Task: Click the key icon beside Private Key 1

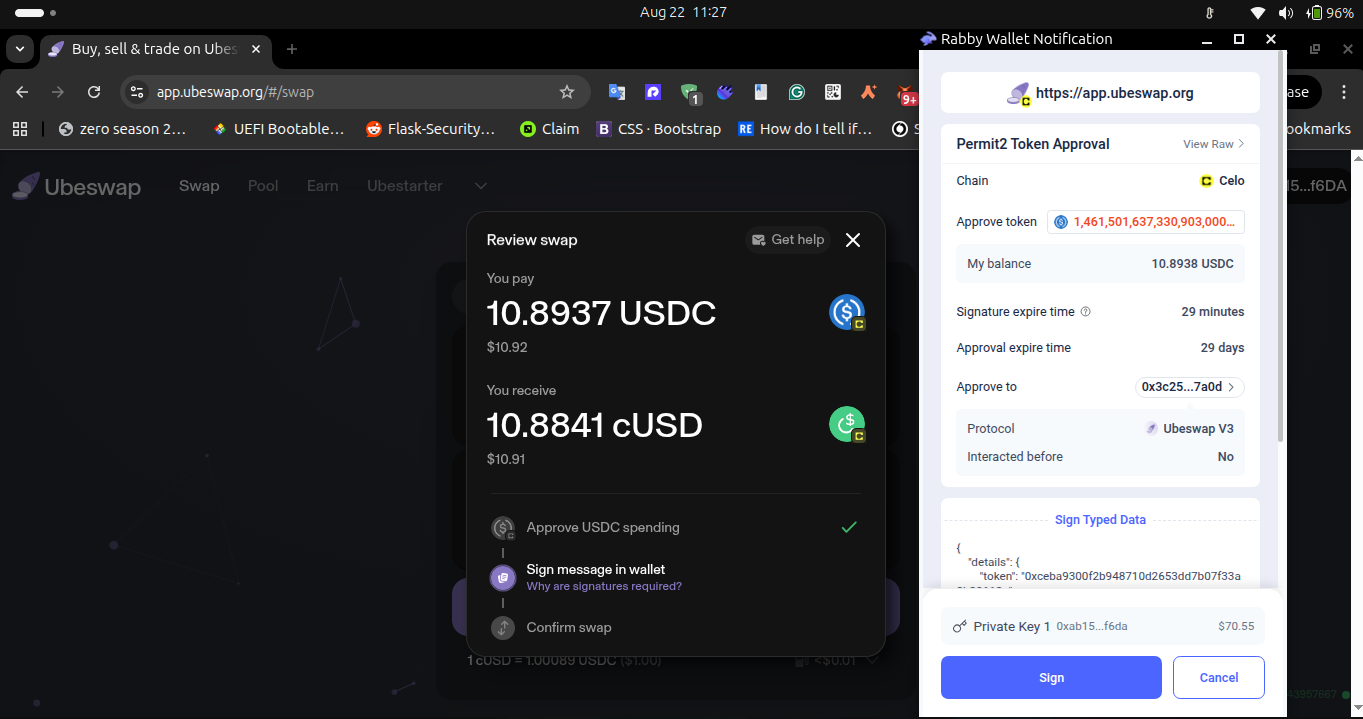Action: [x=960, y=626]
